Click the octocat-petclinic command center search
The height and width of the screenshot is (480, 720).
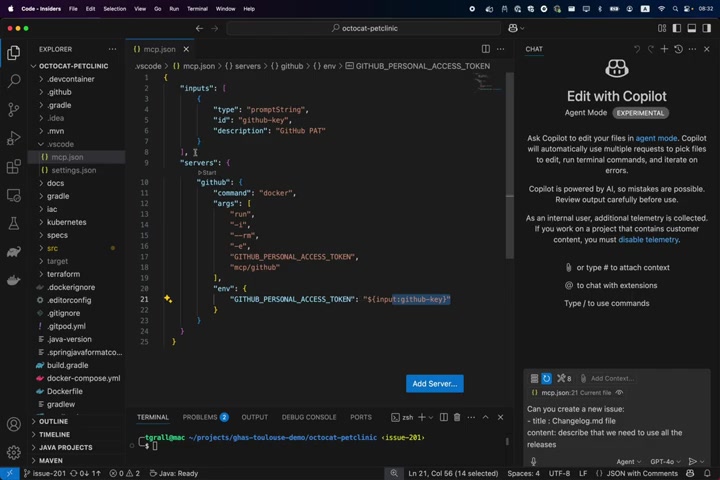pyautogui.click(x=364, y=28)
